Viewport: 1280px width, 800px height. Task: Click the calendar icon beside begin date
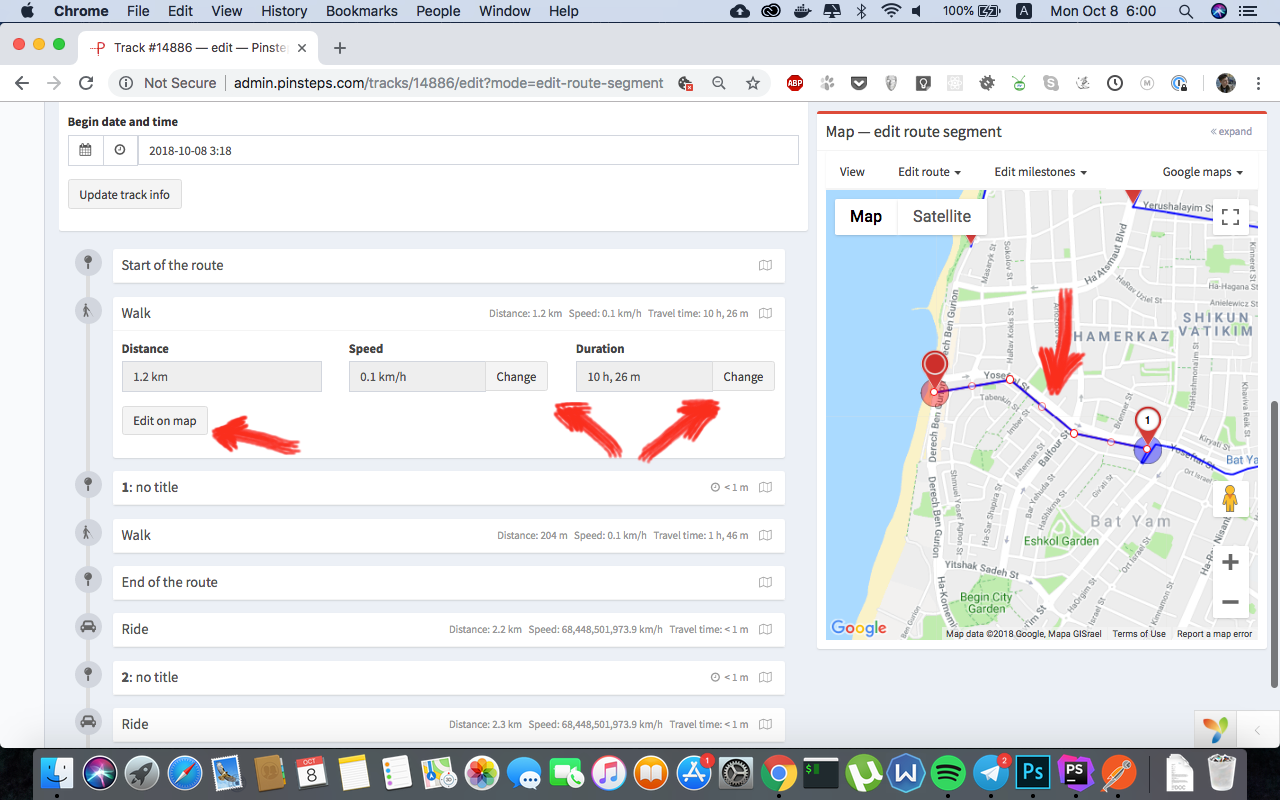pos(86,150)
